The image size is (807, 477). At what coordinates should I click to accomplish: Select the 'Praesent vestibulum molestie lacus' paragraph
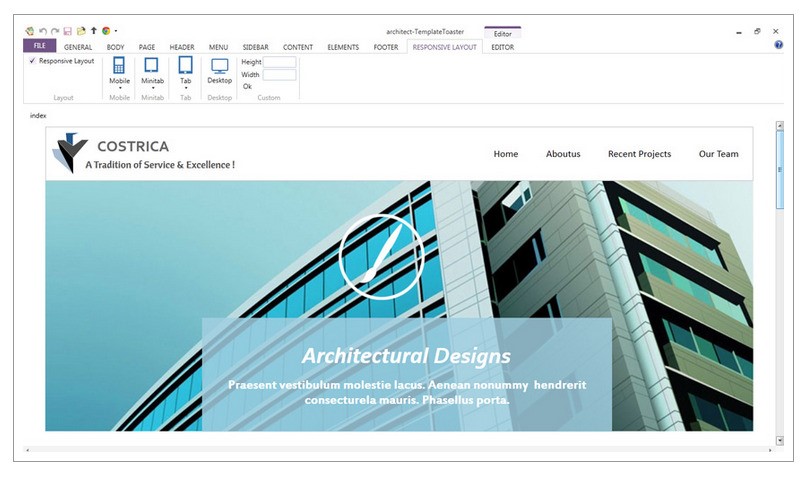pos(407,392)
